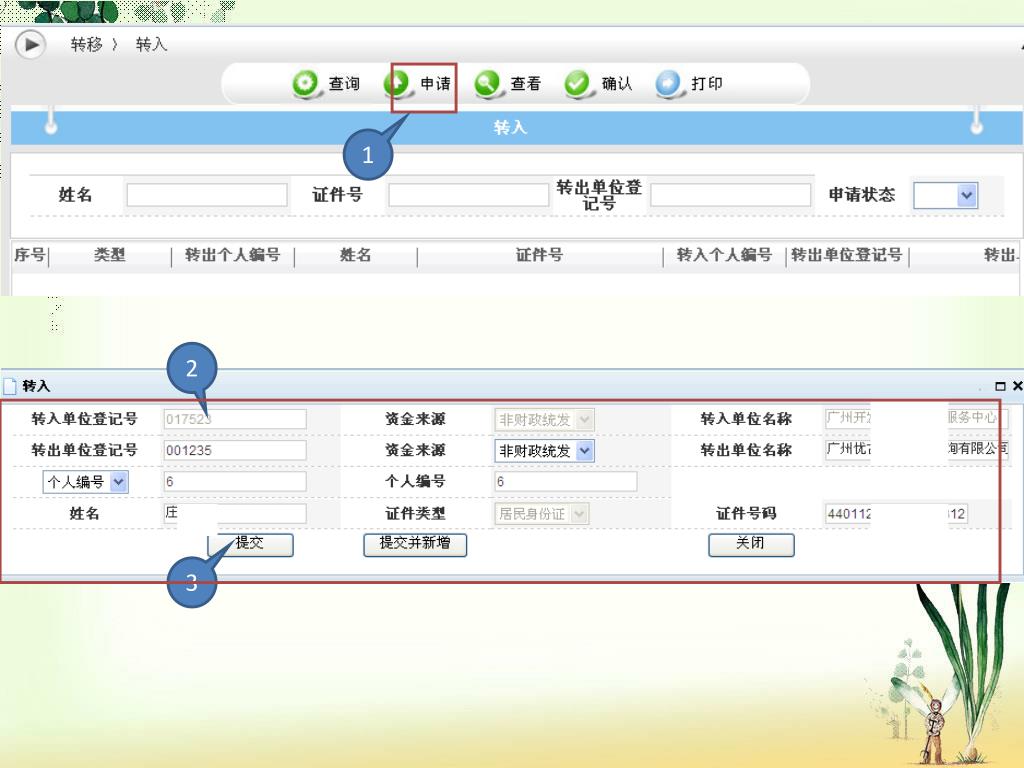Select the 申请 toolbar label
Image resolution: width=1024 pixels, height=768 pixels.
[436, 84]
